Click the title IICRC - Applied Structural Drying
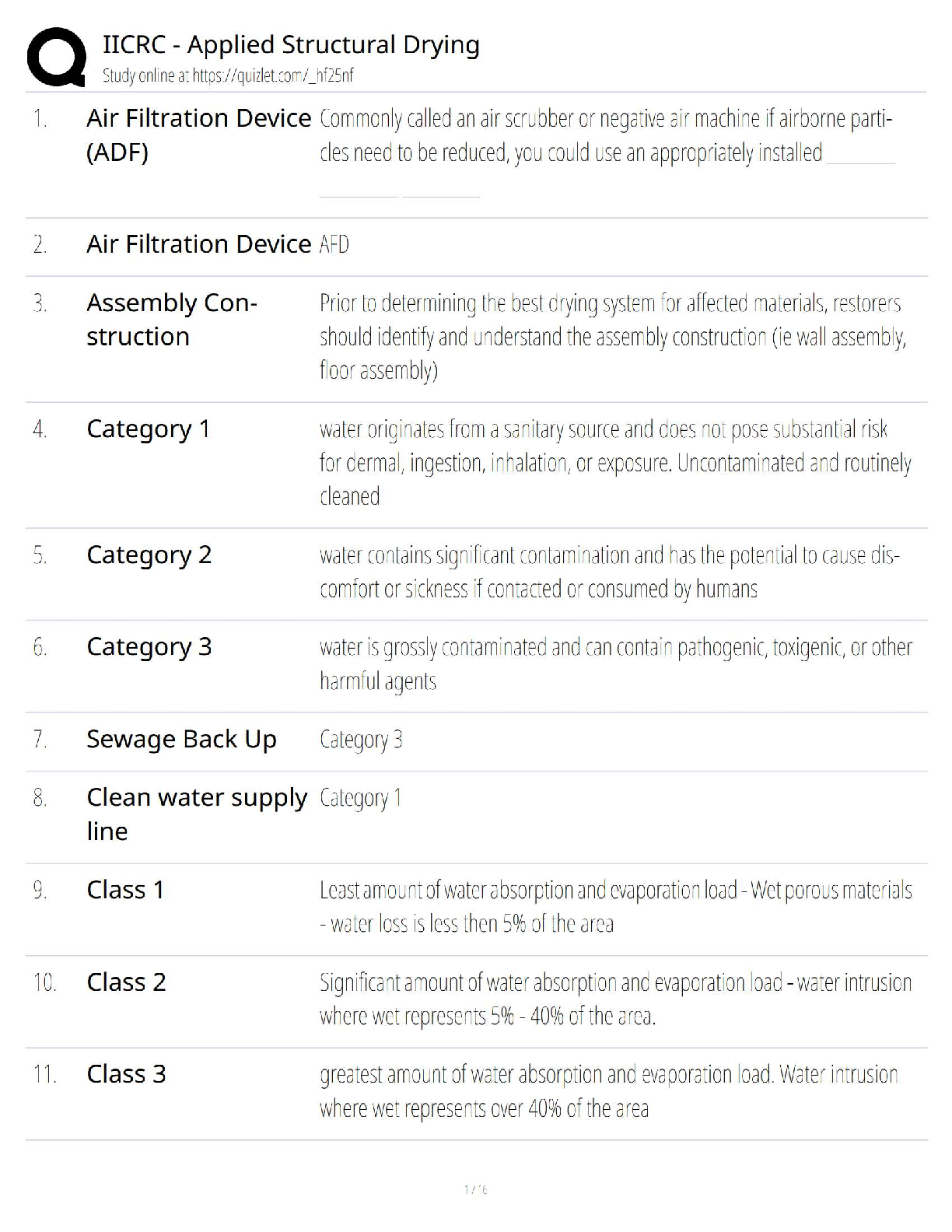The image size is (952, 1232). 291,44
